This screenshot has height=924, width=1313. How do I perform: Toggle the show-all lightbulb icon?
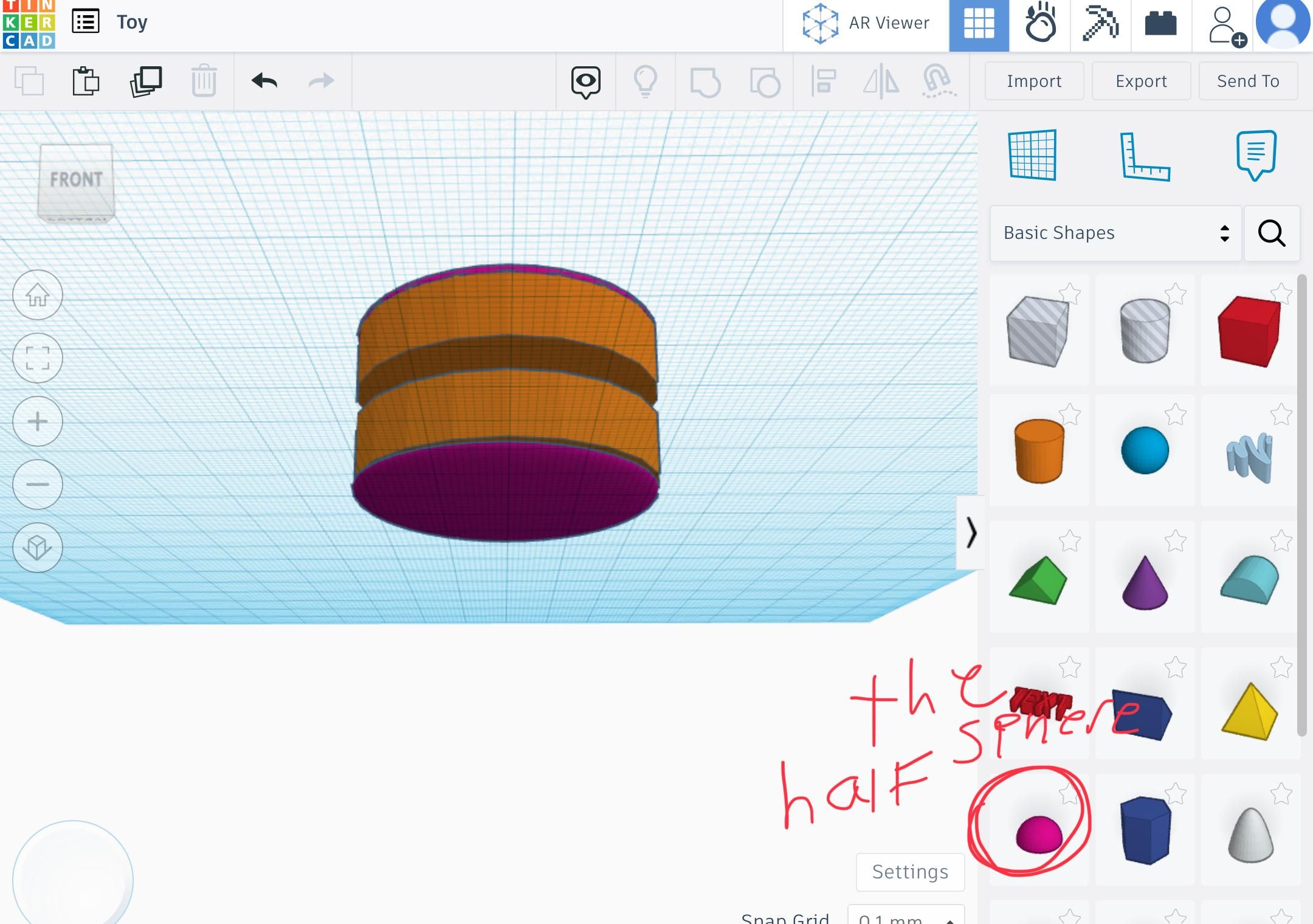(x=646, y=81)
